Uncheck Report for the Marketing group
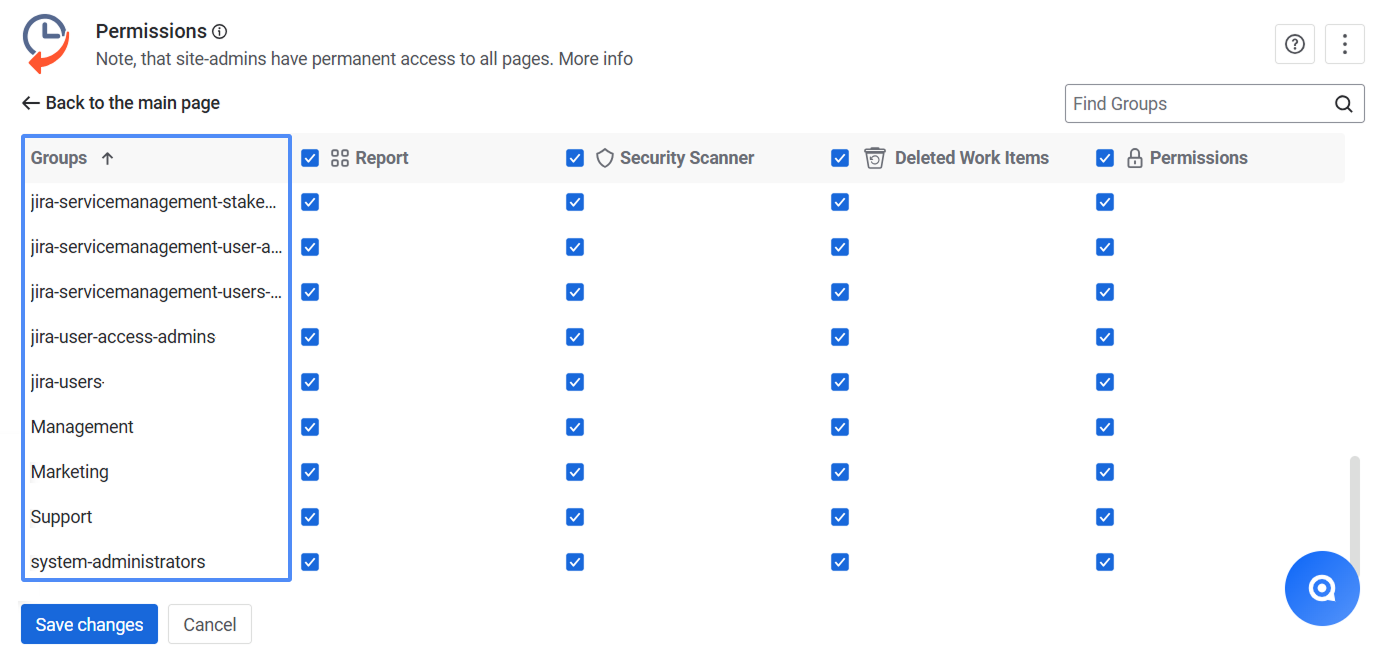This screenshot has width=1381, height=655. click(310, 472)
